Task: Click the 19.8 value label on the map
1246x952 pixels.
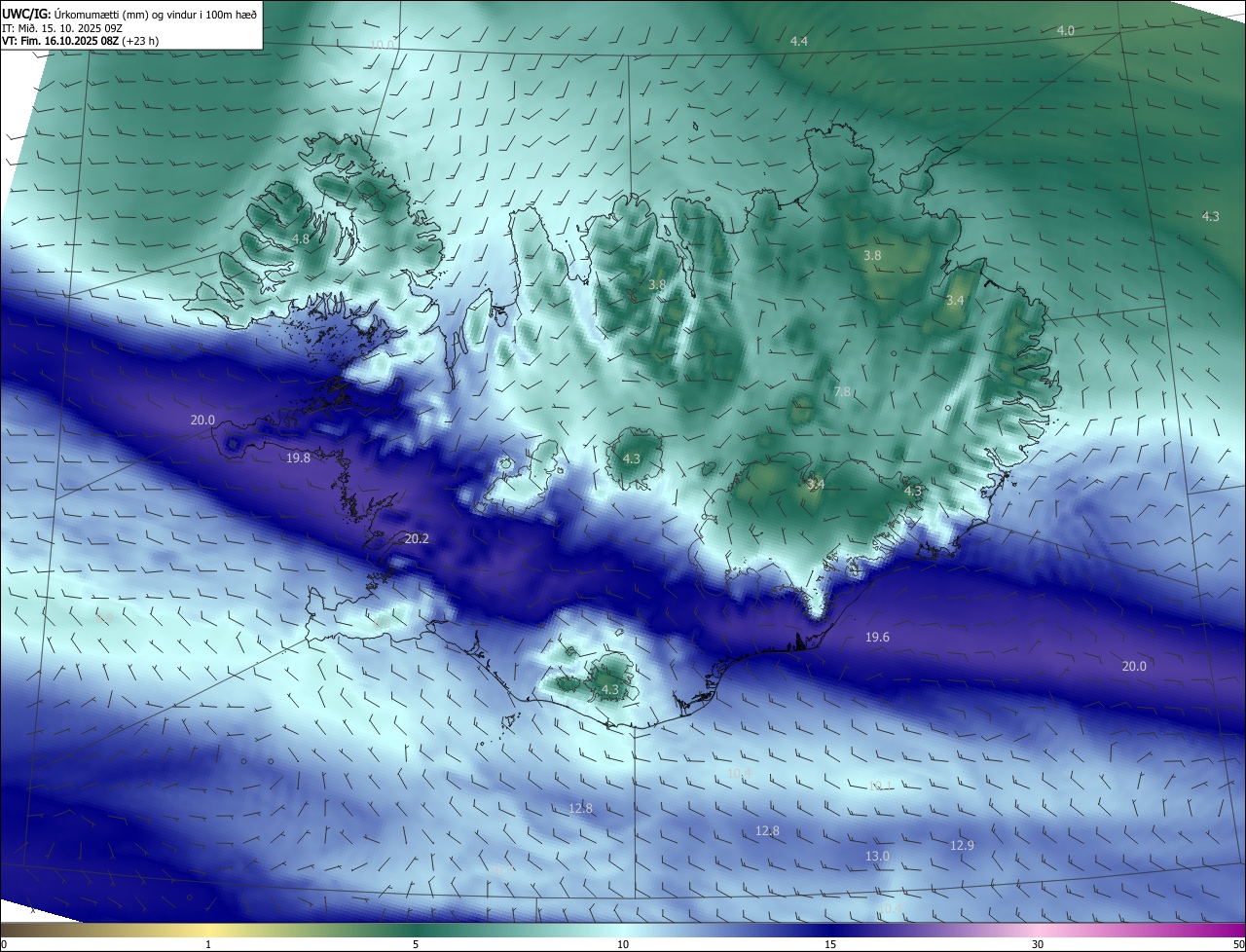Action: point(299,458)
